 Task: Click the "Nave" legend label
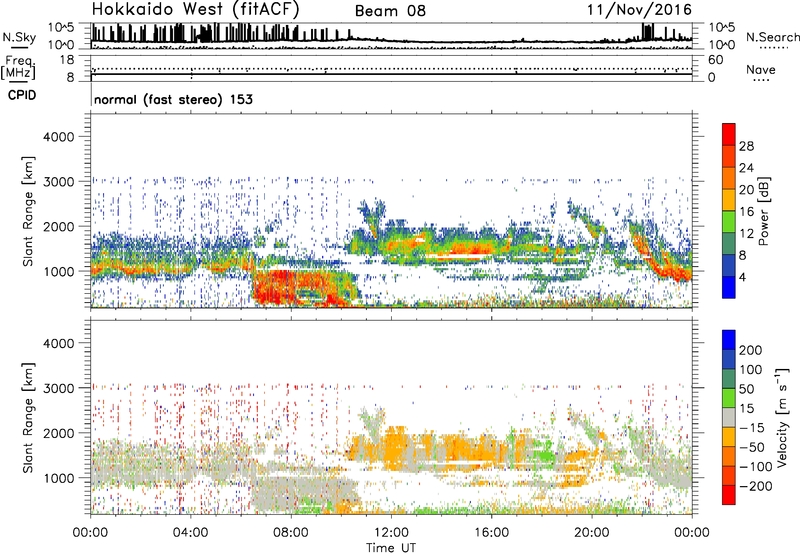pos(761,69)
